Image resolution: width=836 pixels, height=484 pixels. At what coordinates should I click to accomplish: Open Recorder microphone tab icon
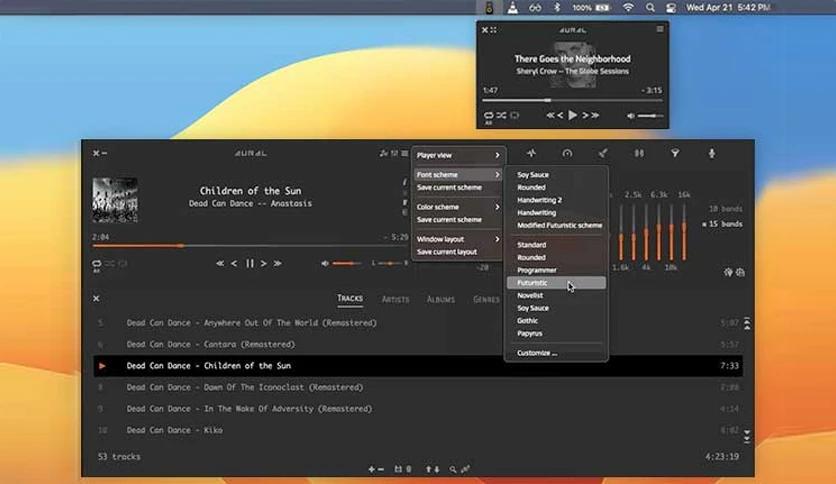point(711,154)
